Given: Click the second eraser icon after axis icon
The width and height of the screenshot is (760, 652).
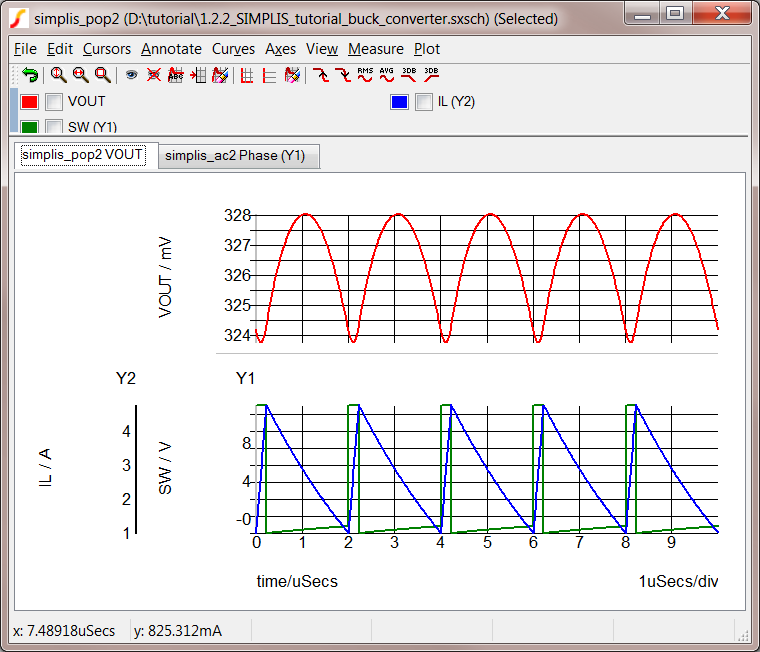Looking at the screenshot, I should pos(292,75).
